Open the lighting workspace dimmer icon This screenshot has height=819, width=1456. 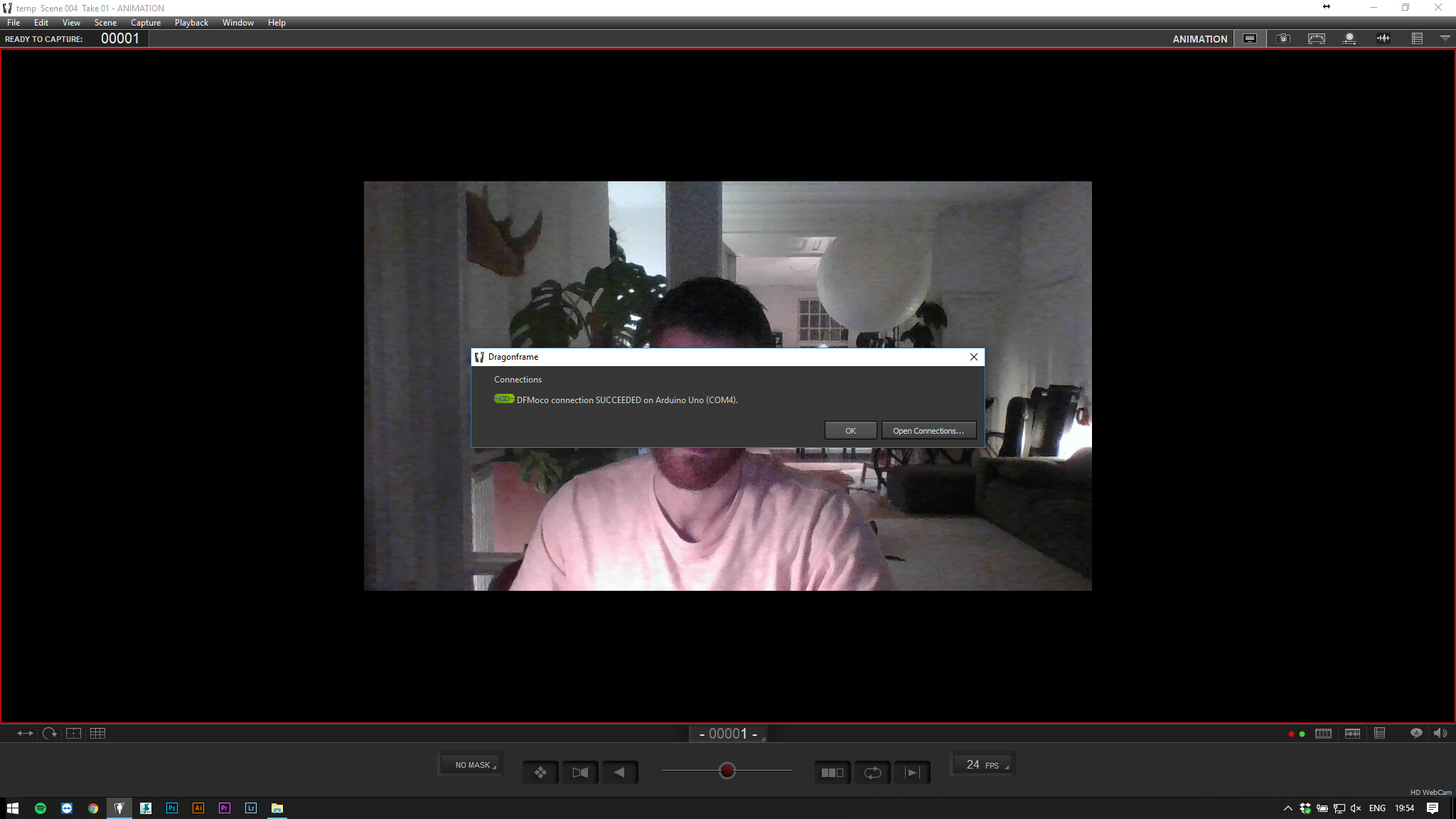tap(1349, 38)
